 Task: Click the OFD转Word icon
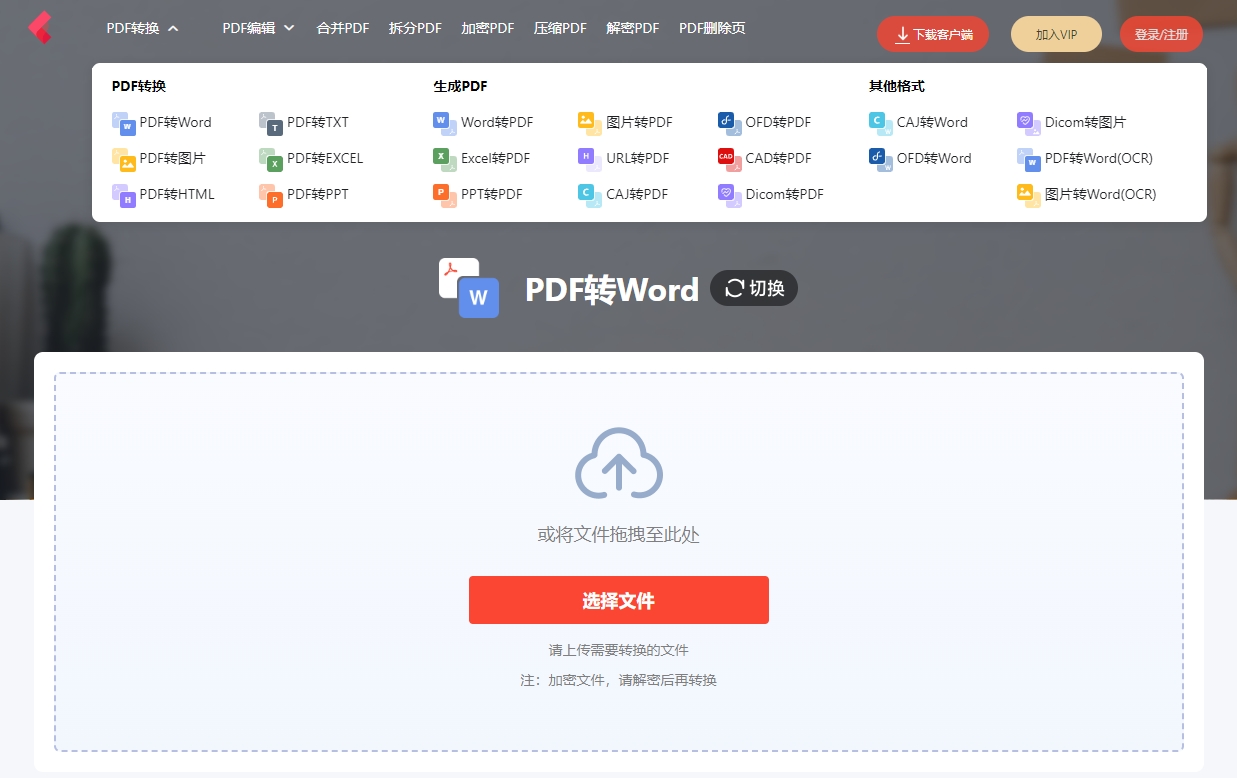click(x=880, y=159)
